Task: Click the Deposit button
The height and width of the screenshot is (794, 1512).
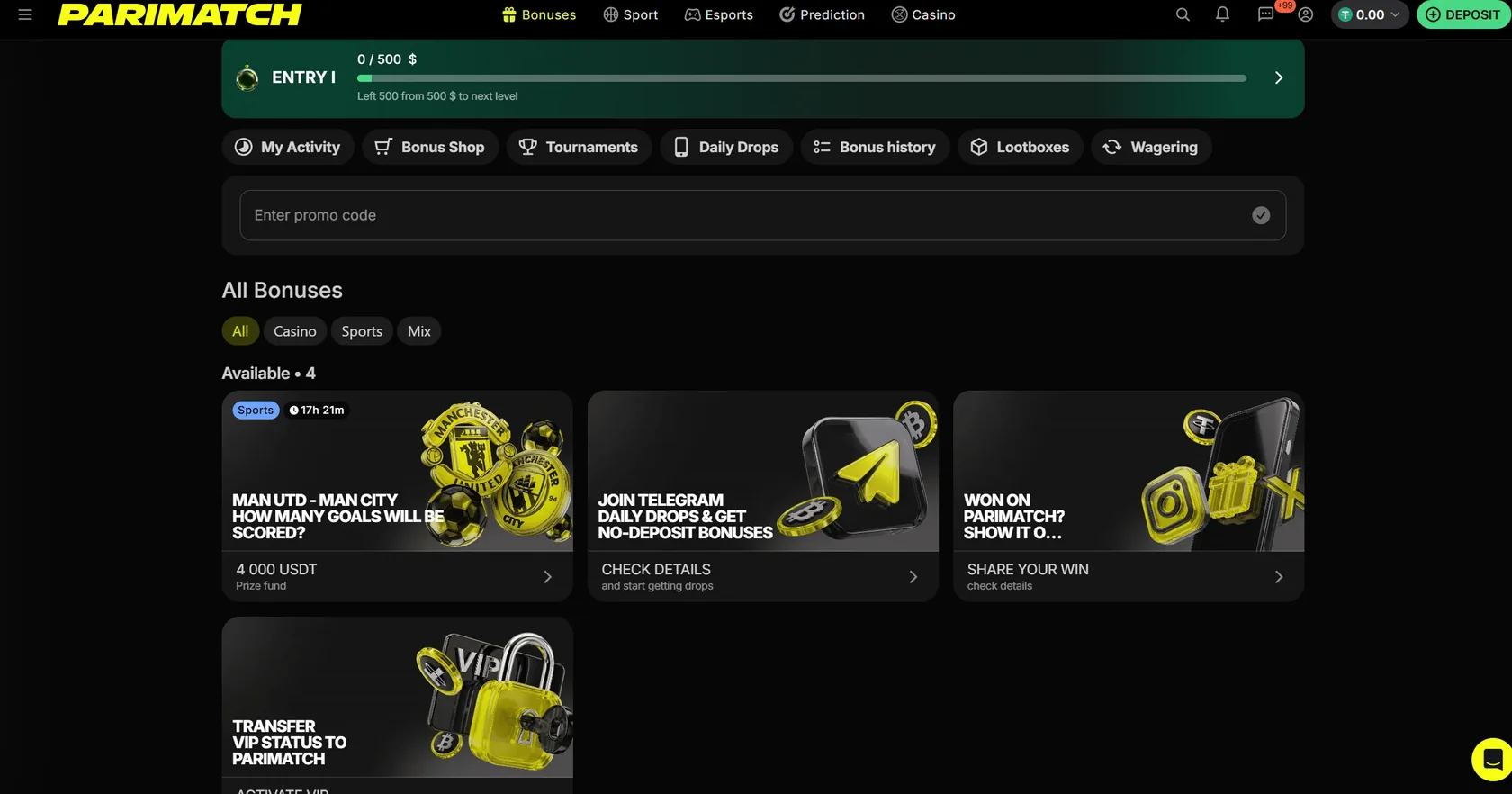Action: coord(1463,14)
